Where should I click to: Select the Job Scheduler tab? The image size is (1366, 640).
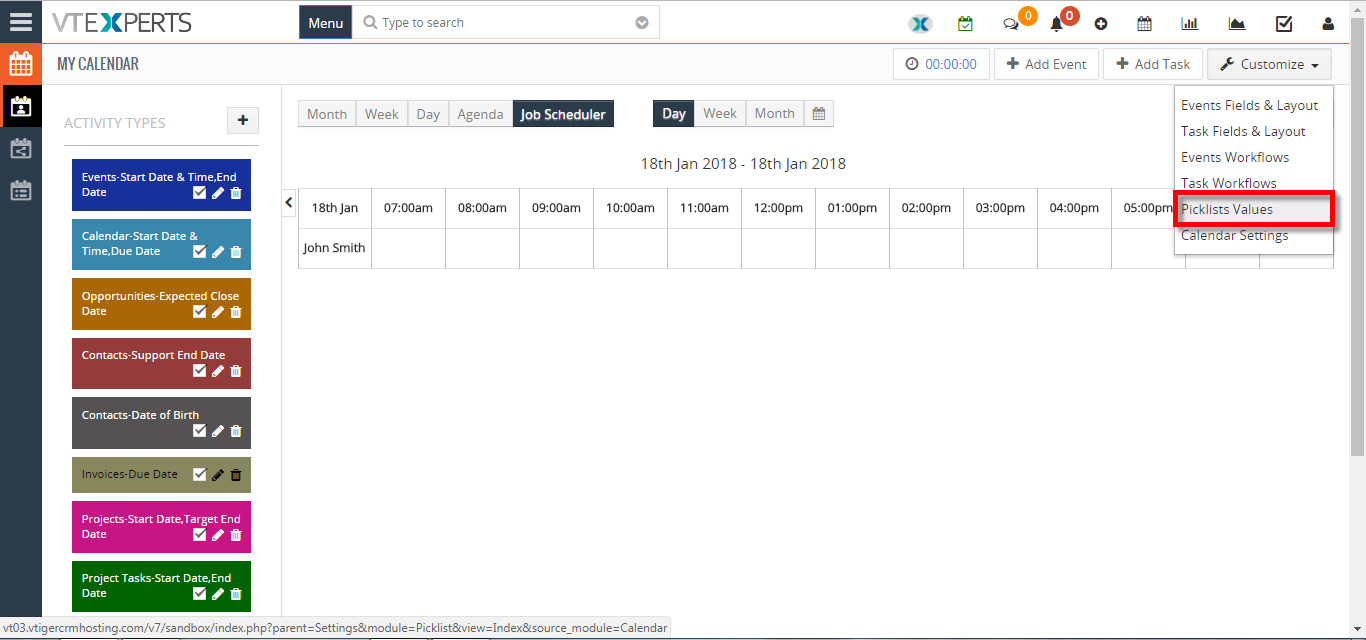pos(563,114)
